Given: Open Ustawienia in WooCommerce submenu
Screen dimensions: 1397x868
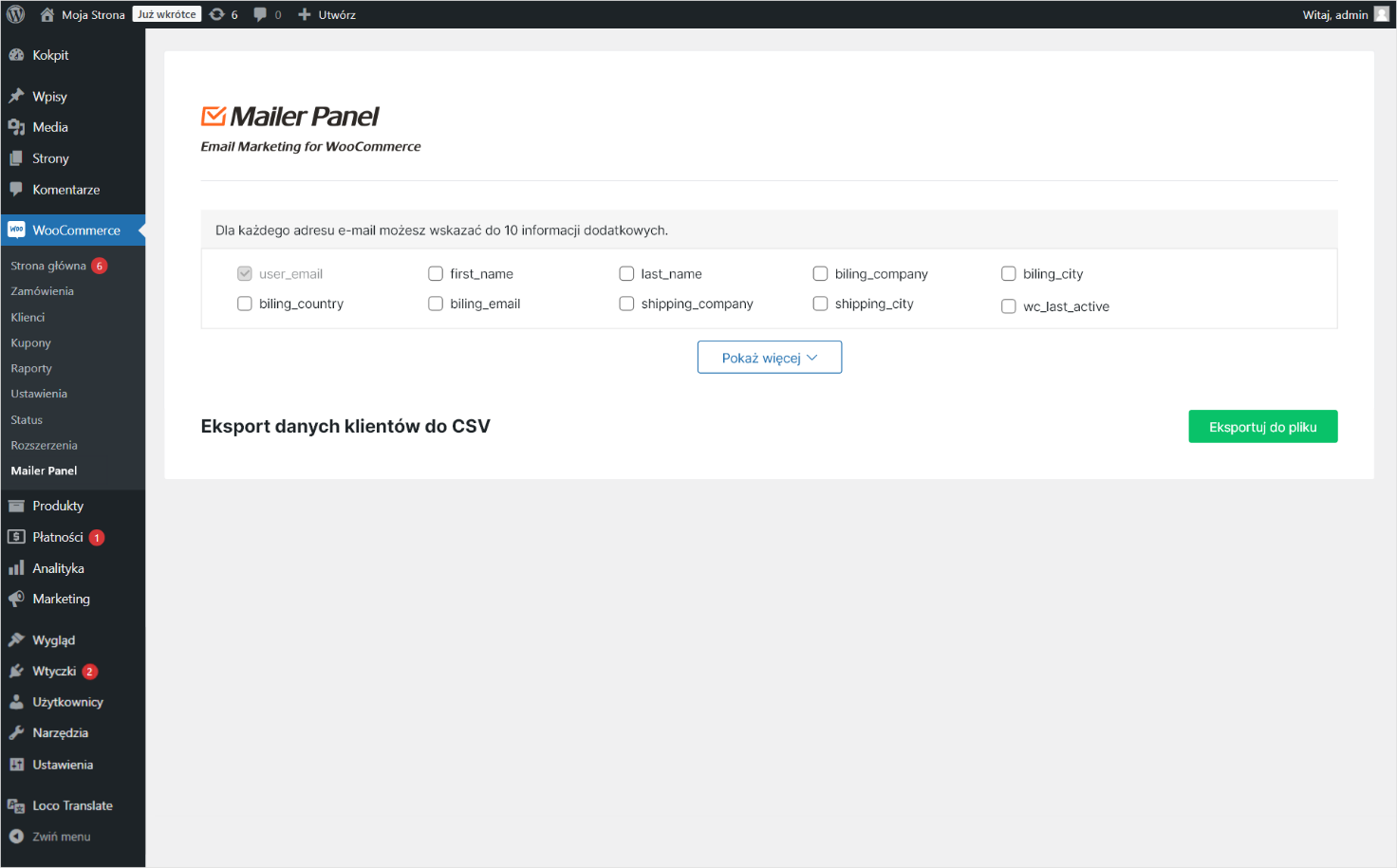Looking at the screenshot, I should 39,394.
